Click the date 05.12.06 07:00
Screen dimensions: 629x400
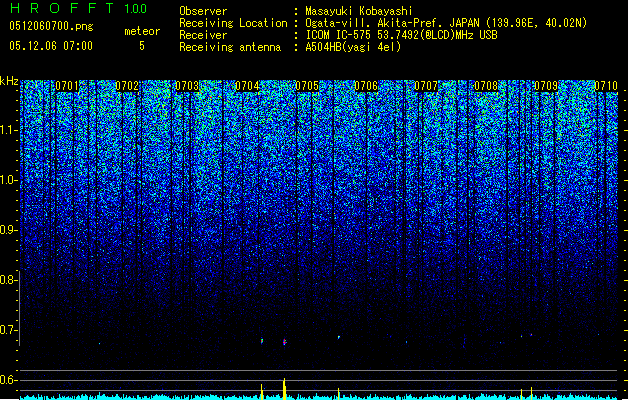coord(51,46)
